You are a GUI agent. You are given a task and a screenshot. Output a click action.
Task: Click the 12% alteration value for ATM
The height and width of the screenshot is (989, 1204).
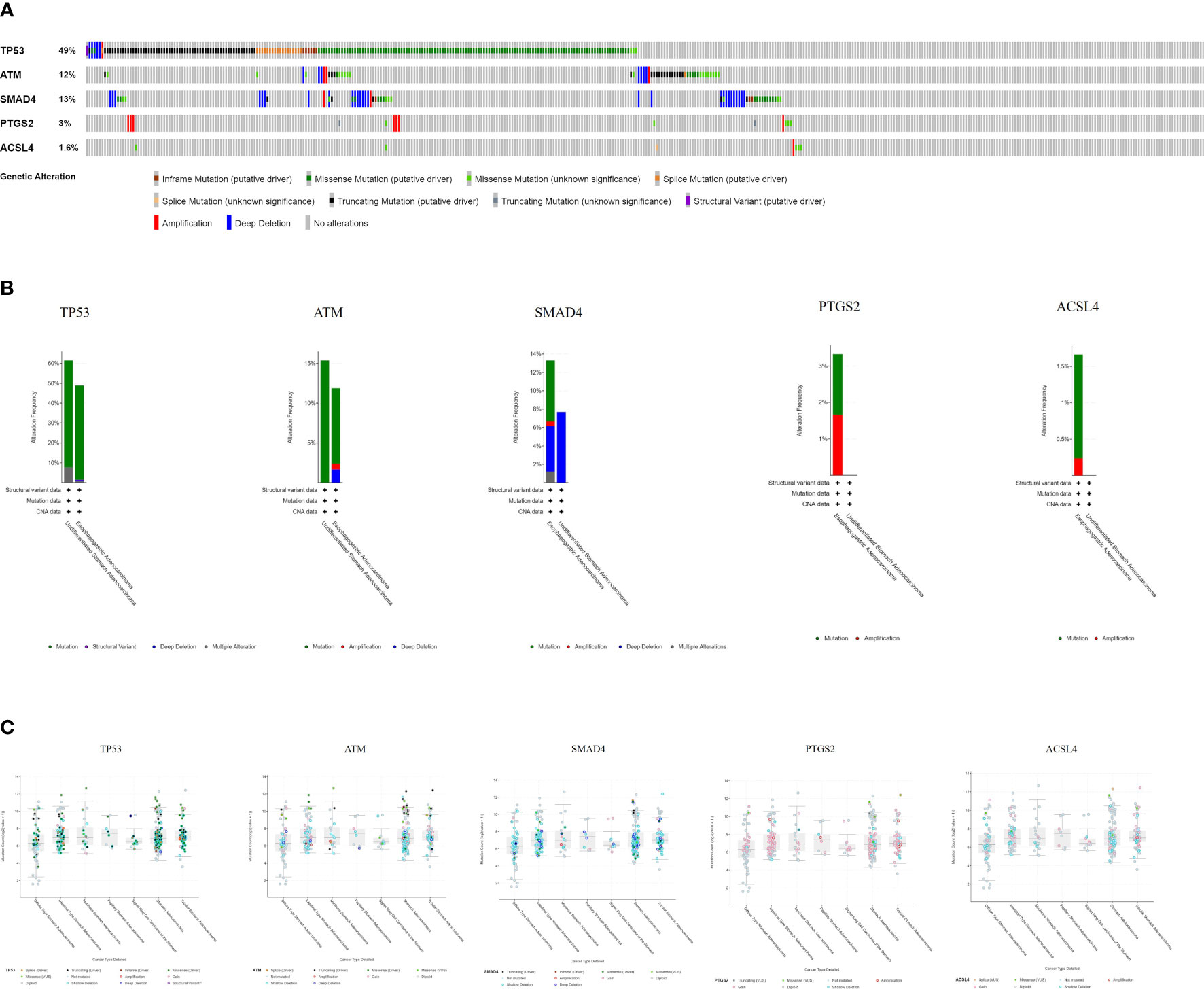[x=67, y=75]
